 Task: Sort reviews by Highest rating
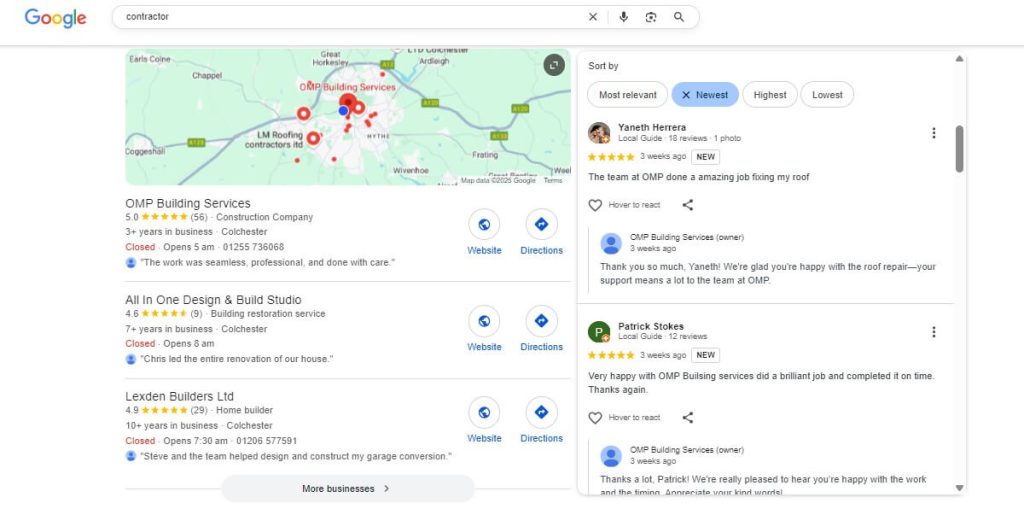[770, 95]
